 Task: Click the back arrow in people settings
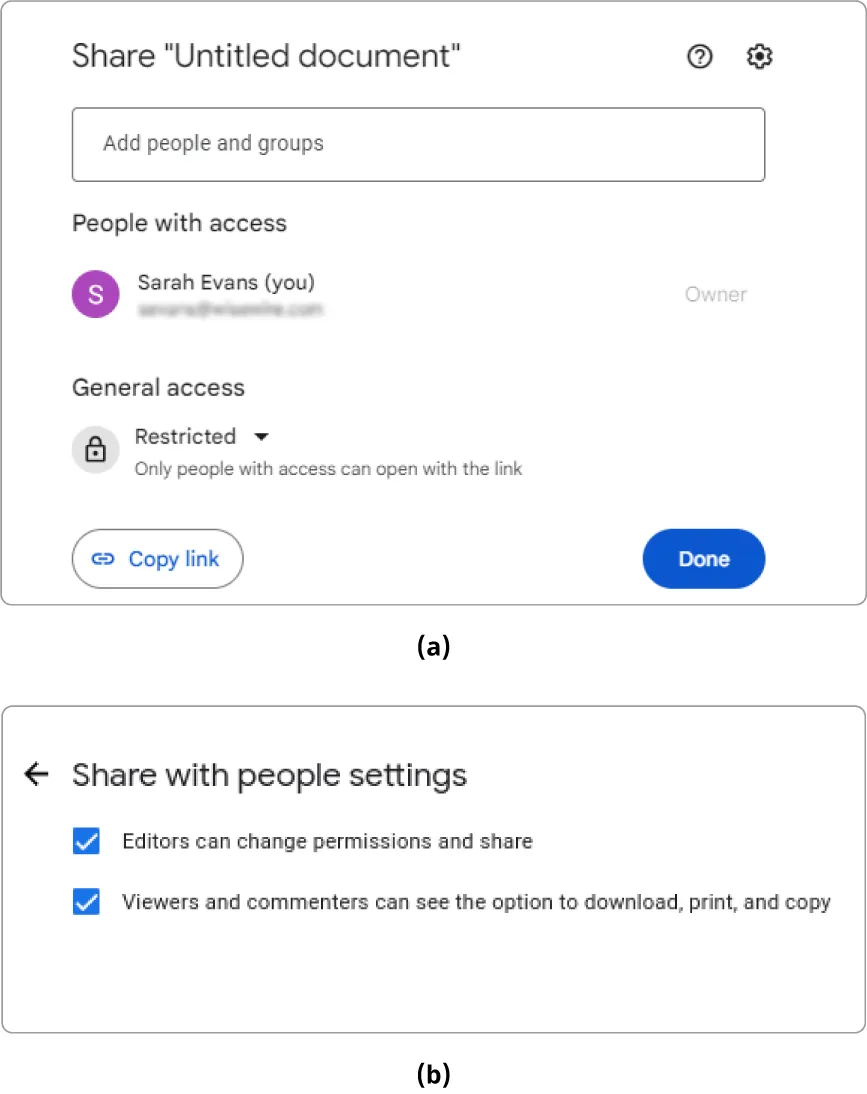36,774
